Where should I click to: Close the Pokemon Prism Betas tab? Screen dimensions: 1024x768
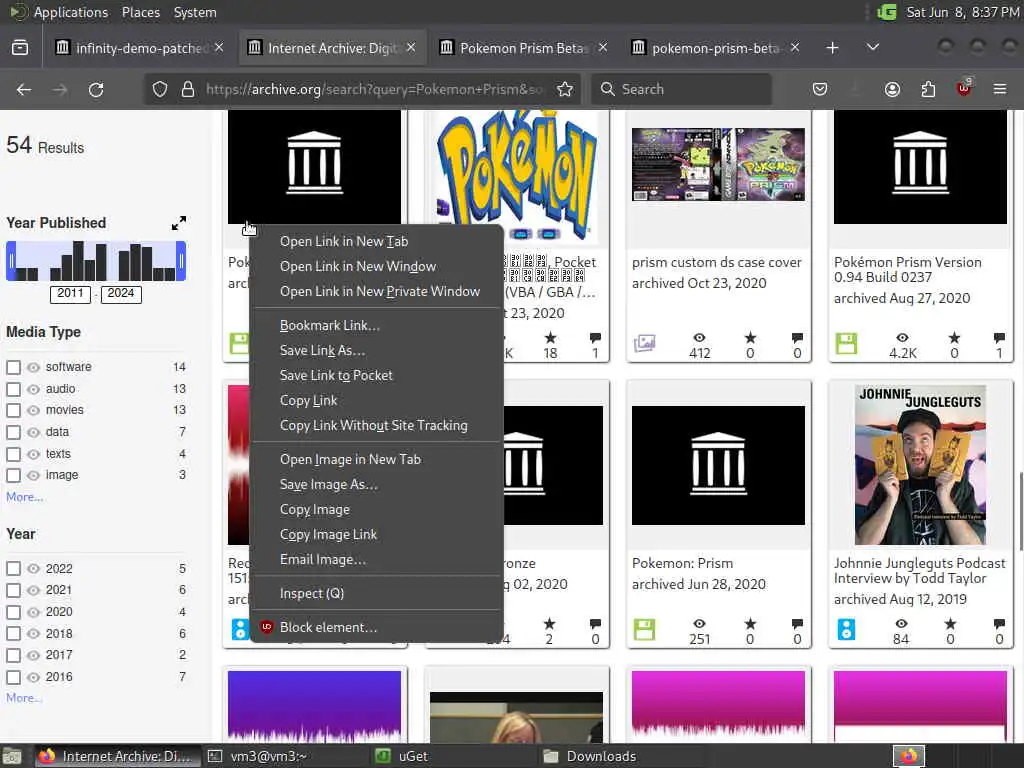click(603, 48)
